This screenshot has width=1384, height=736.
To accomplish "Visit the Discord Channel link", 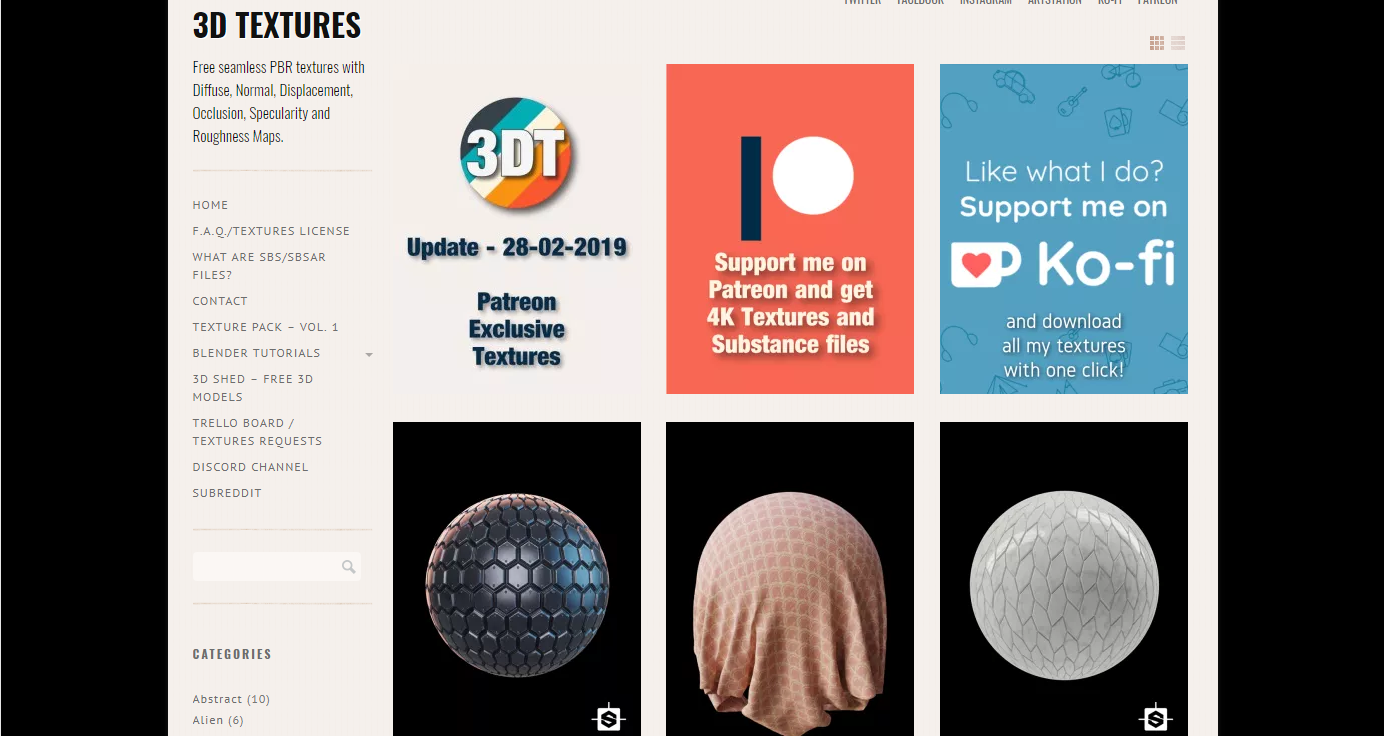I will tap(251, 467).
